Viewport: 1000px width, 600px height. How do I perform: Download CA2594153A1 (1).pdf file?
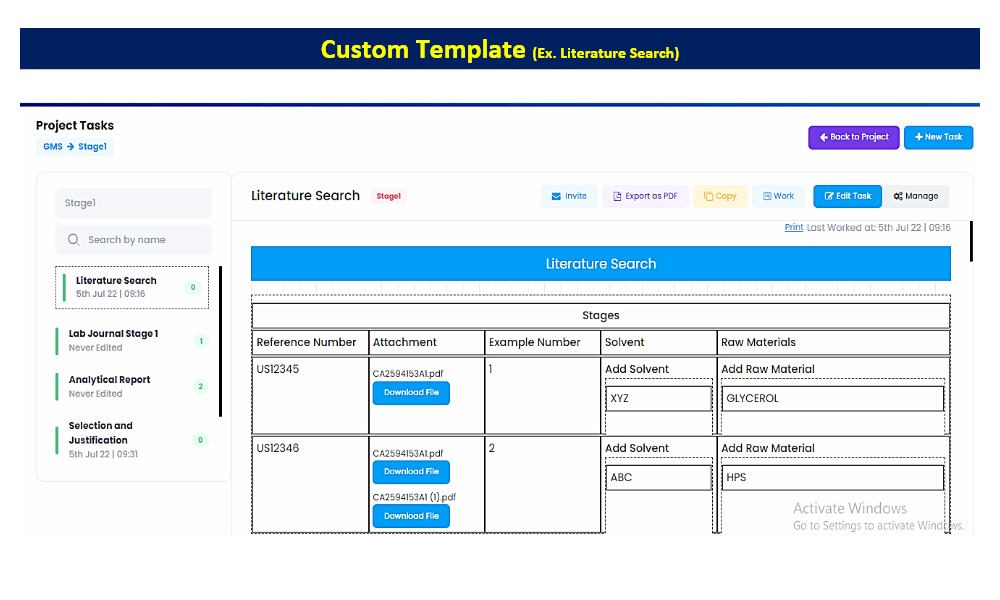[411, 516]
